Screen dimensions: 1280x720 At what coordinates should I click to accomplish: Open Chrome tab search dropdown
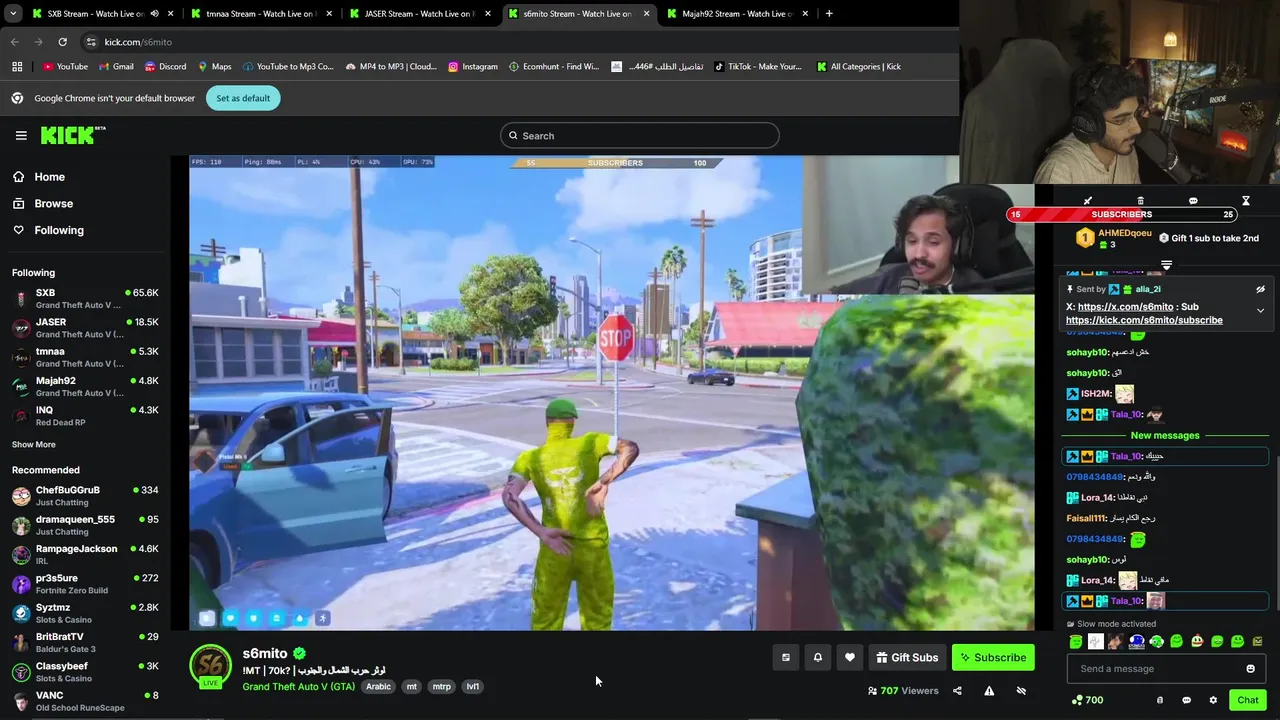14,14
